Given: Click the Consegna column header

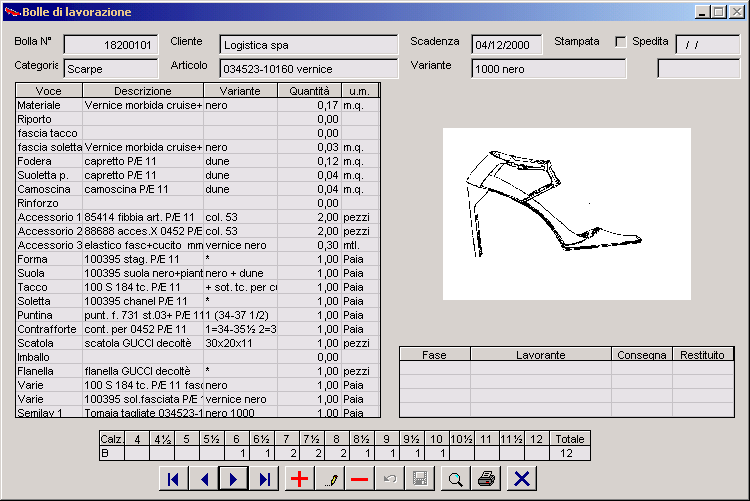Looking at the screenshot, I should coord(641,355).
